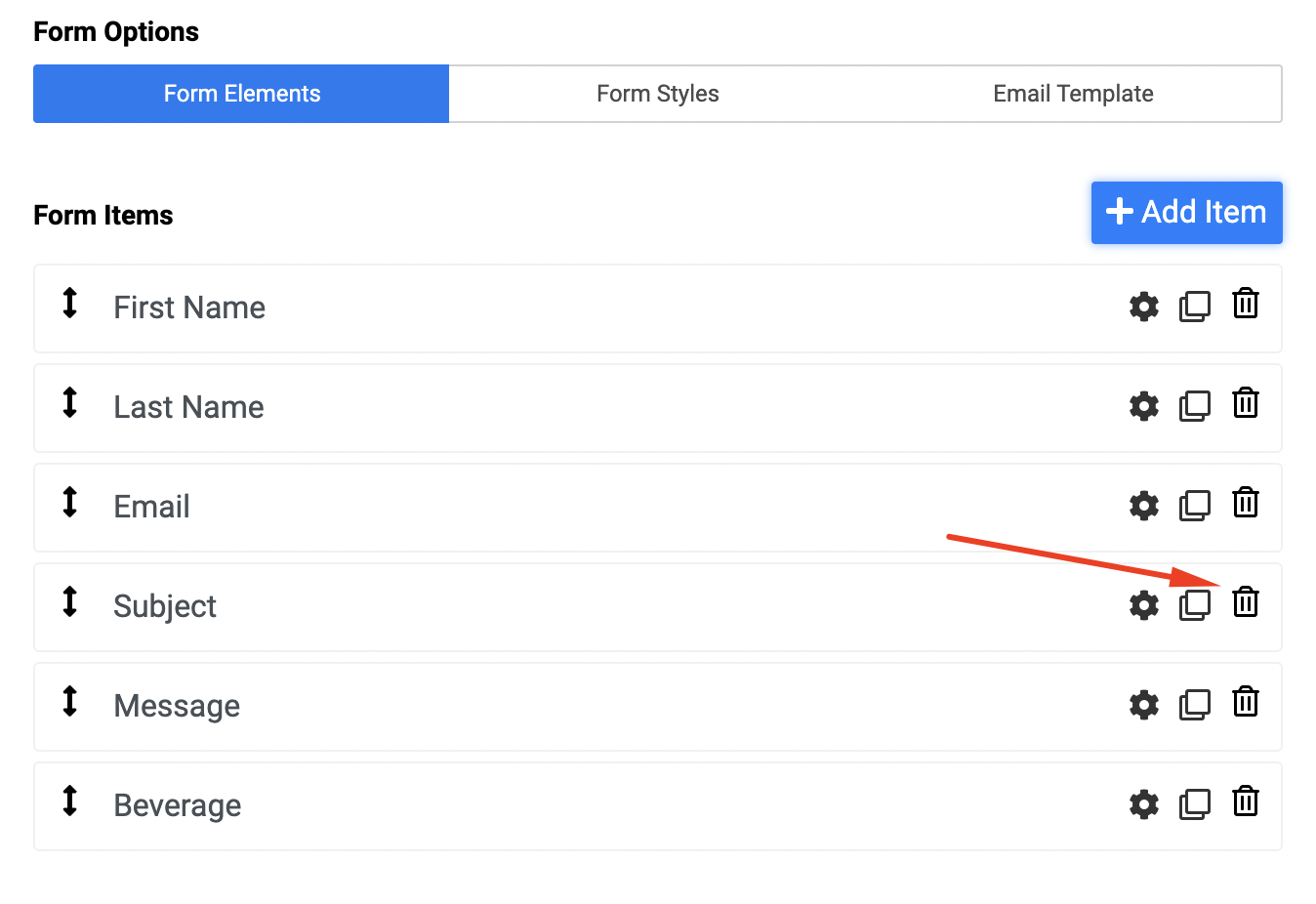The height and width of the screenshot is (904, 1316).
Task: Duplicate the Subject form item
Action: [1194, 605]
